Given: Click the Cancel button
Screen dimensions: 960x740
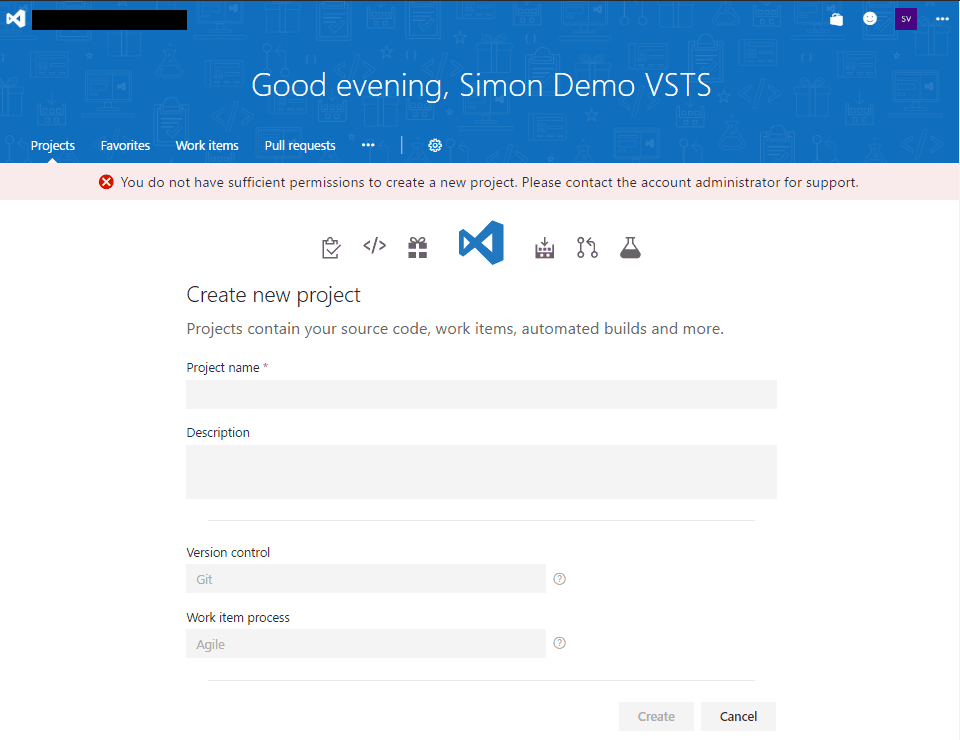Looking at the screenshot, I should [738, 716].
